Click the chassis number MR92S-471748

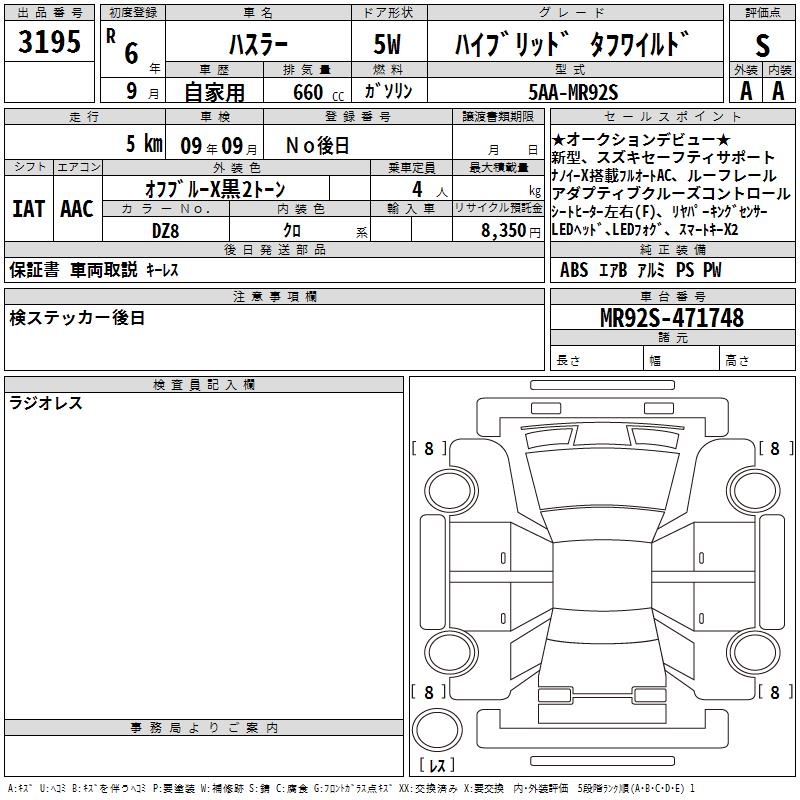coord(671,318)
